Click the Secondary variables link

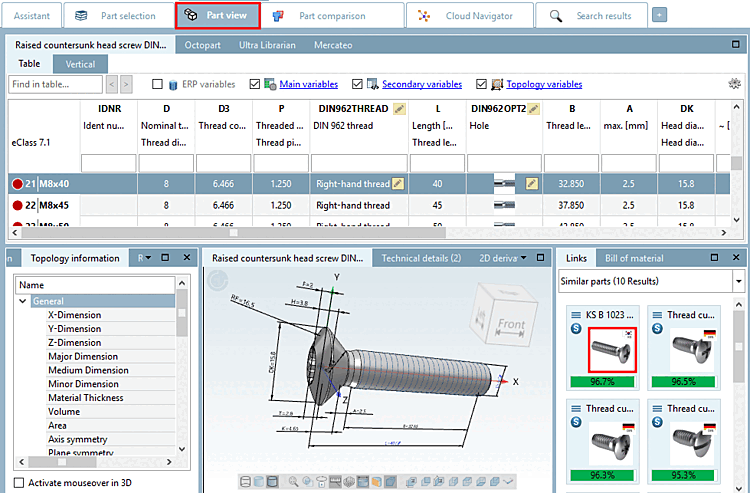coord(421,85)
